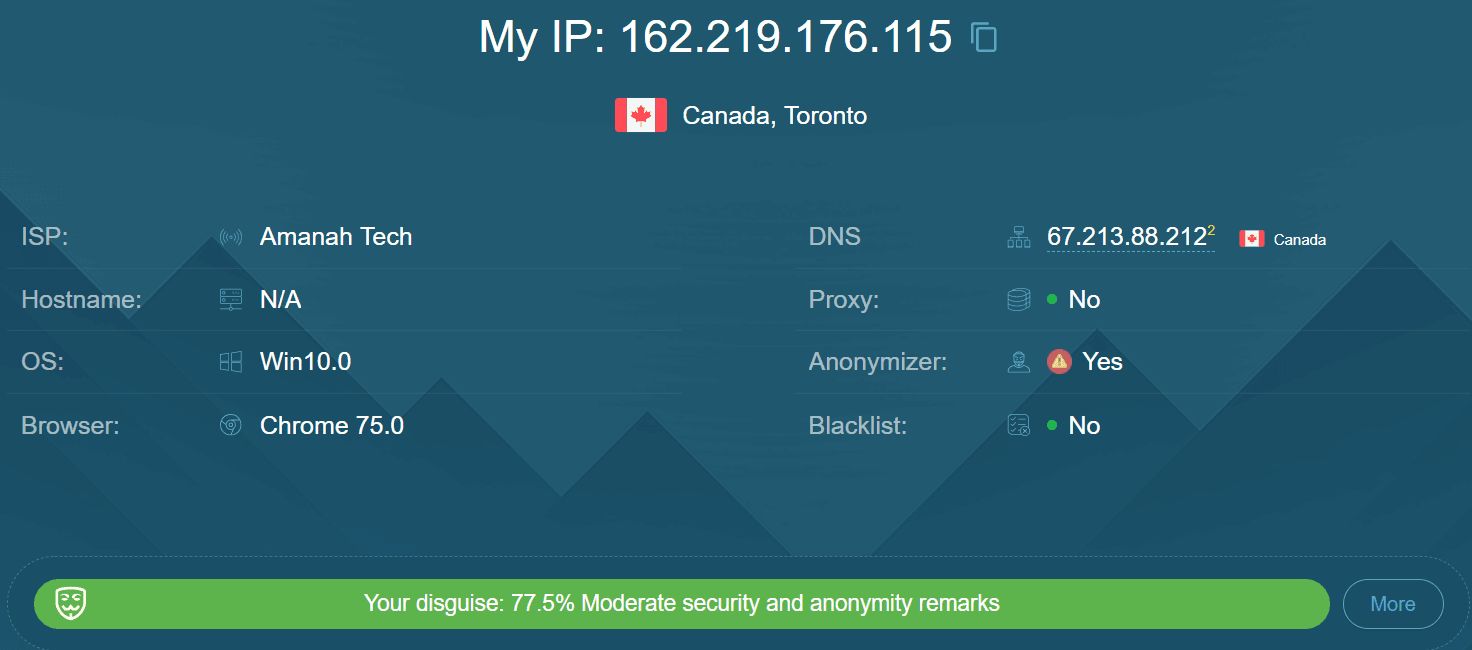Click the Amanah Tech ISP name
Image resolution: width=1472 pixels, height=650 pixels.
click(x=336, y=237)
